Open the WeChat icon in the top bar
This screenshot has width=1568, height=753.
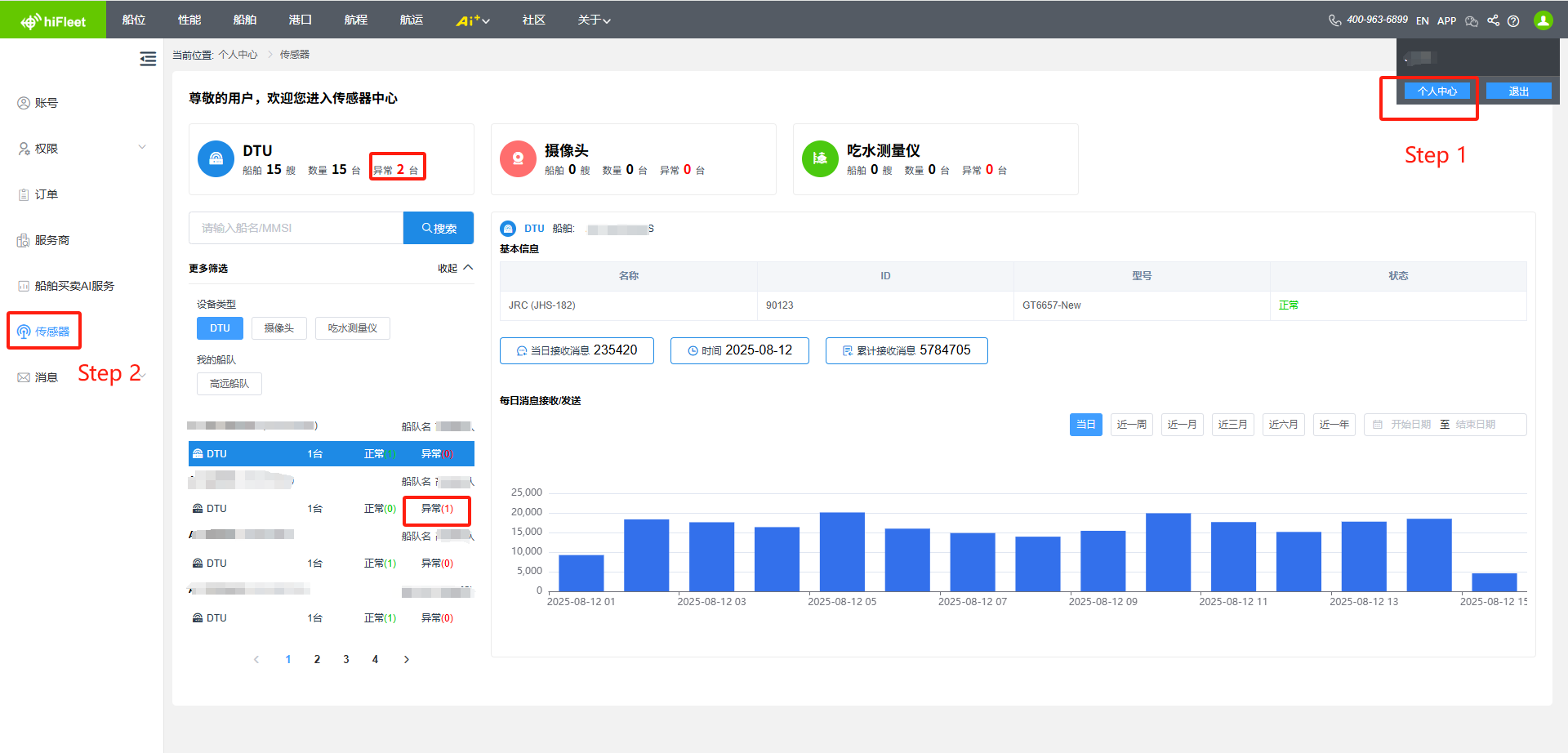(x=1472, y=21)
